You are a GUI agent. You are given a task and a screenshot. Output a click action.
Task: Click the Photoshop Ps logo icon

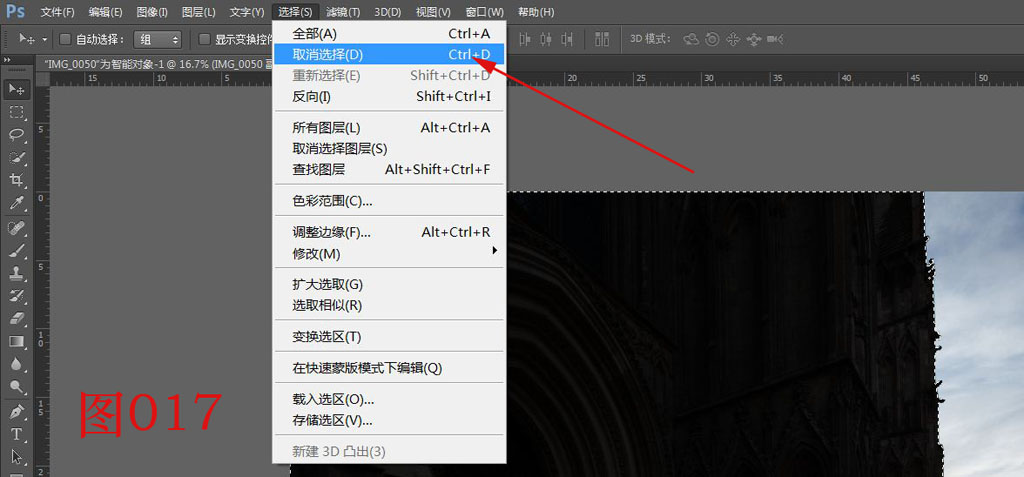[x=16, y=11]
